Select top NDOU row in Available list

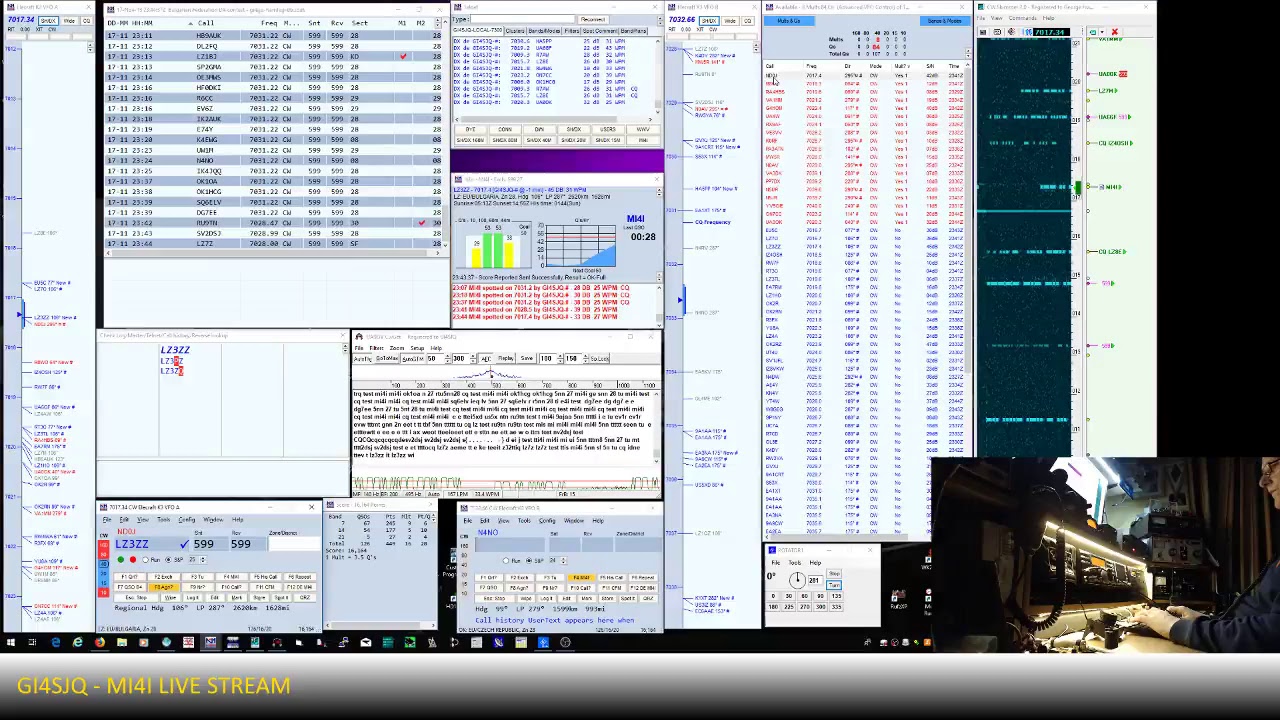865,75
